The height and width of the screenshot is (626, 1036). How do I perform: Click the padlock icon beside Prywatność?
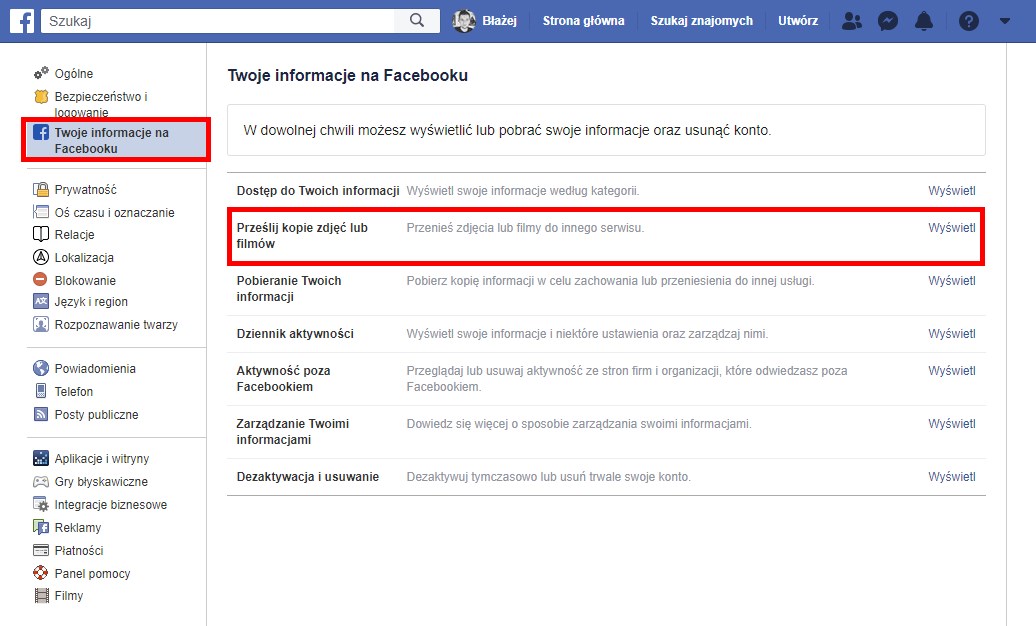click(x=41, y=190)
